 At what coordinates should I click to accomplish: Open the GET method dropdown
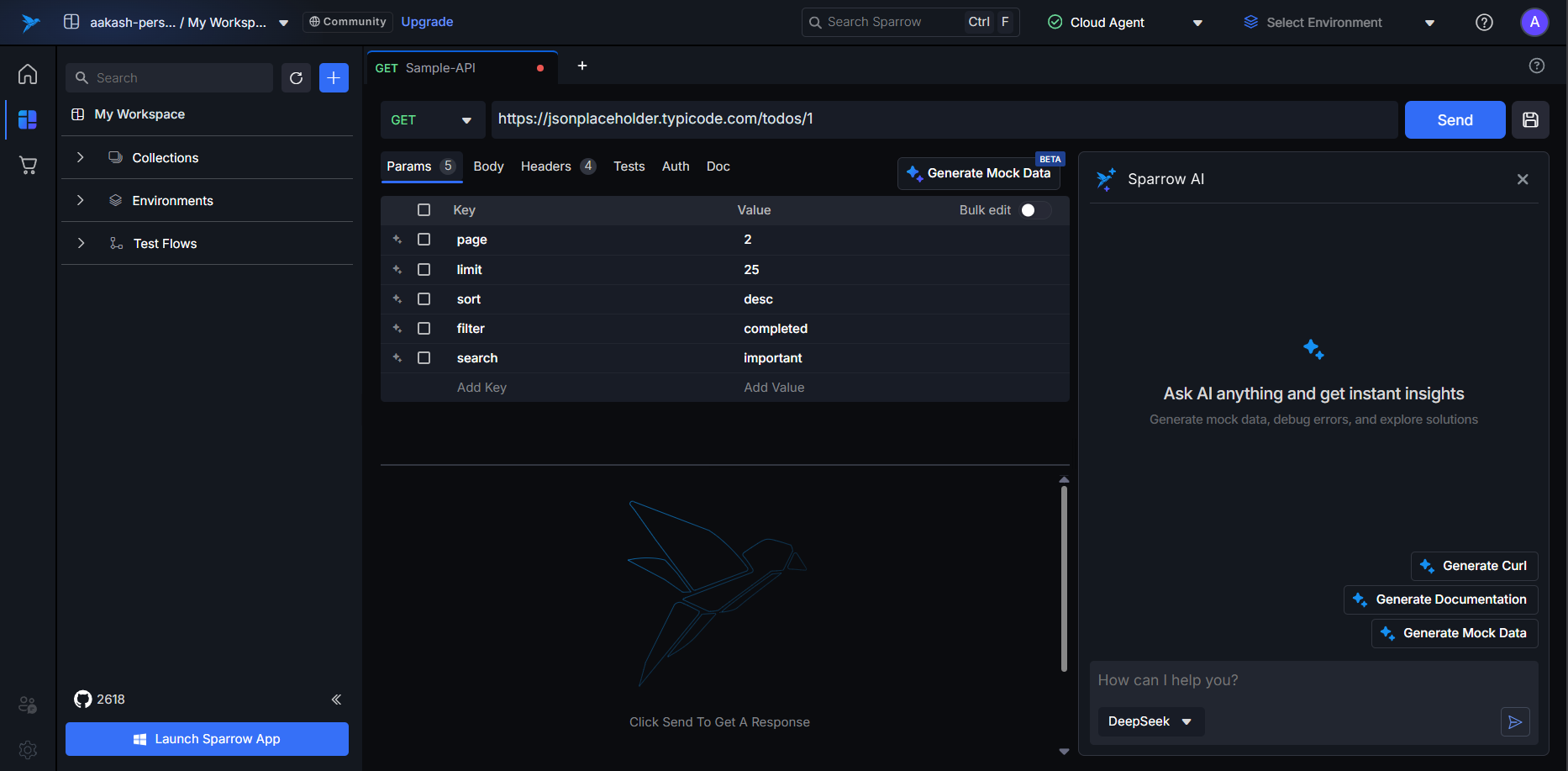coord(432,120)
